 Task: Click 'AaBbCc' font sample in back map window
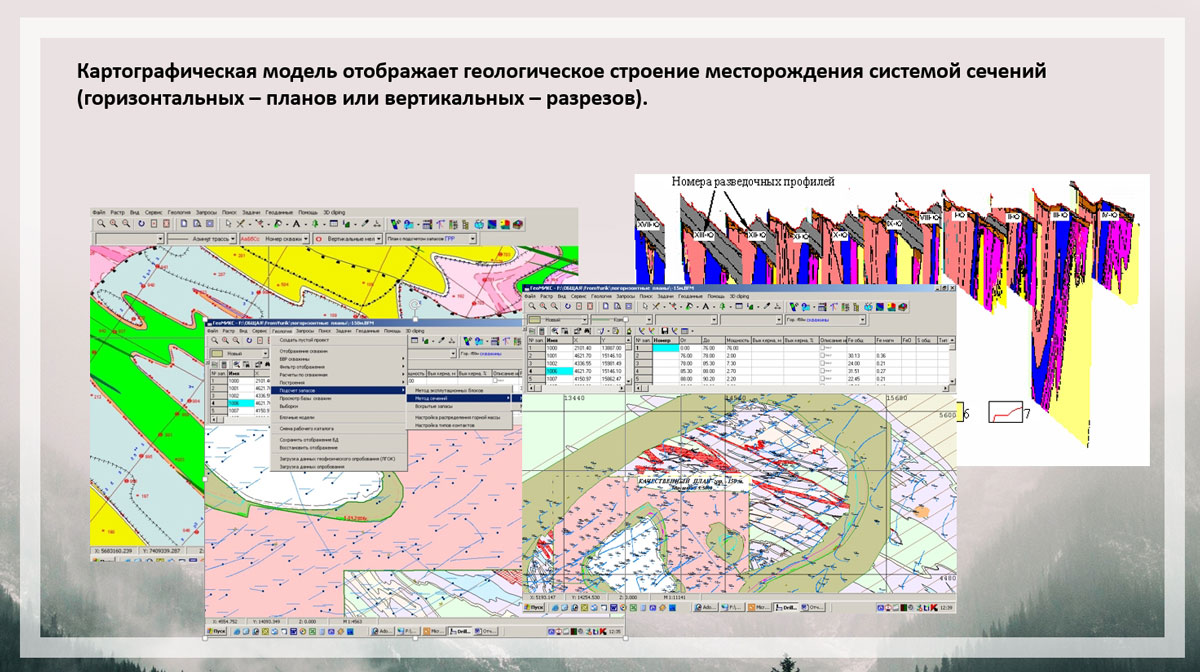click(x=250, y=239)
